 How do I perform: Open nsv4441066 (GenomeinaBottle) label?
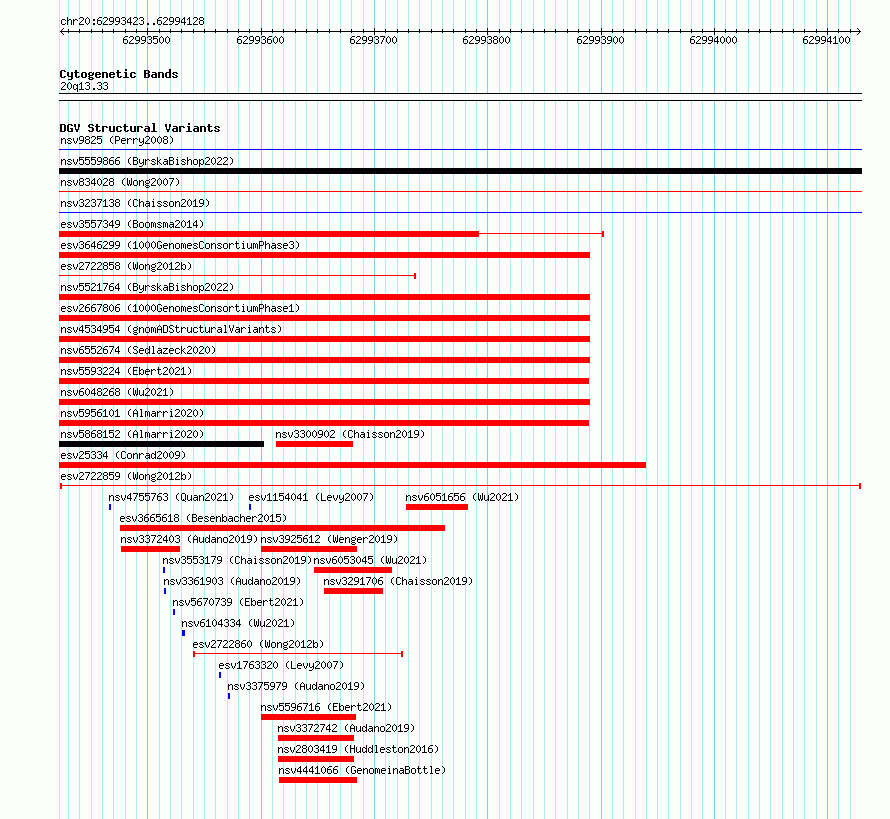[x=362, y=770]
